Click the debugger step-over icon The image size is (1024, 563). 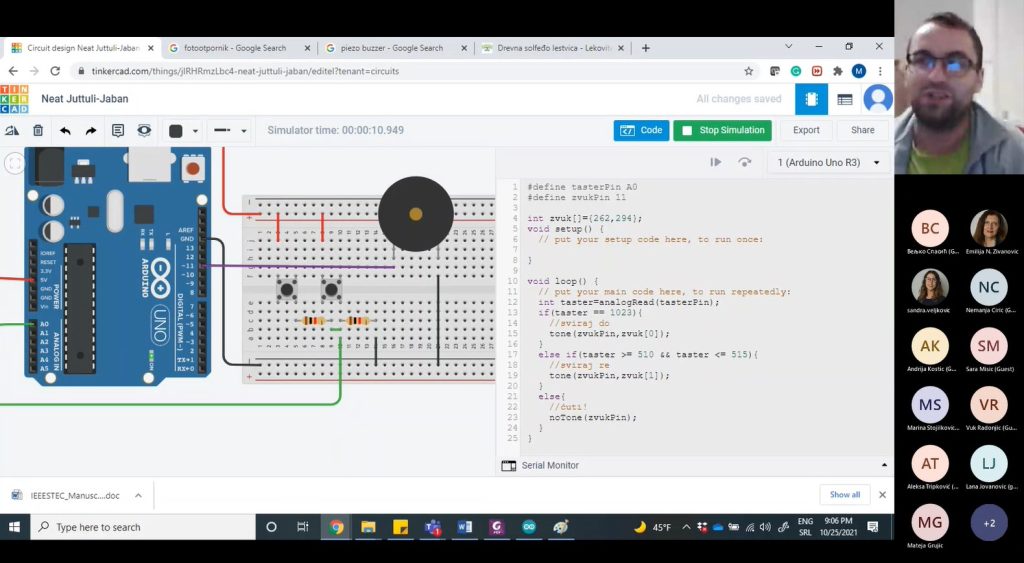click(744, 162)
